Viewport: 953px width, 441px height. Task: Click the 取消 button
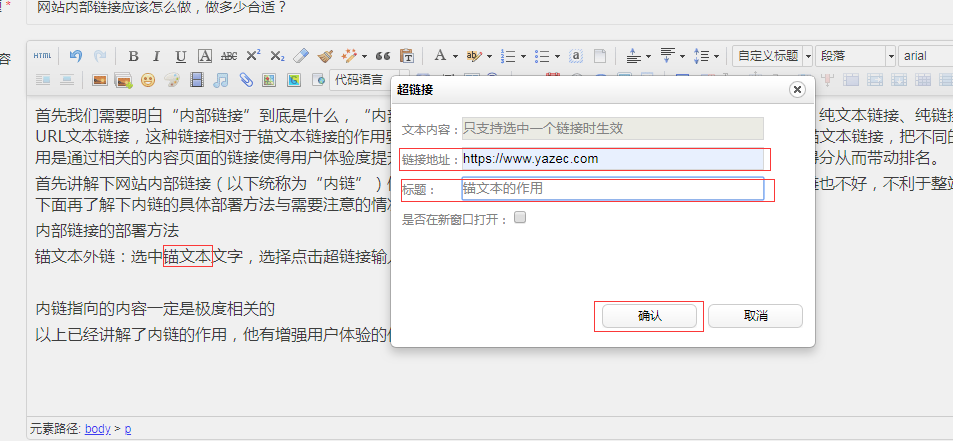(x=755, y=316)
